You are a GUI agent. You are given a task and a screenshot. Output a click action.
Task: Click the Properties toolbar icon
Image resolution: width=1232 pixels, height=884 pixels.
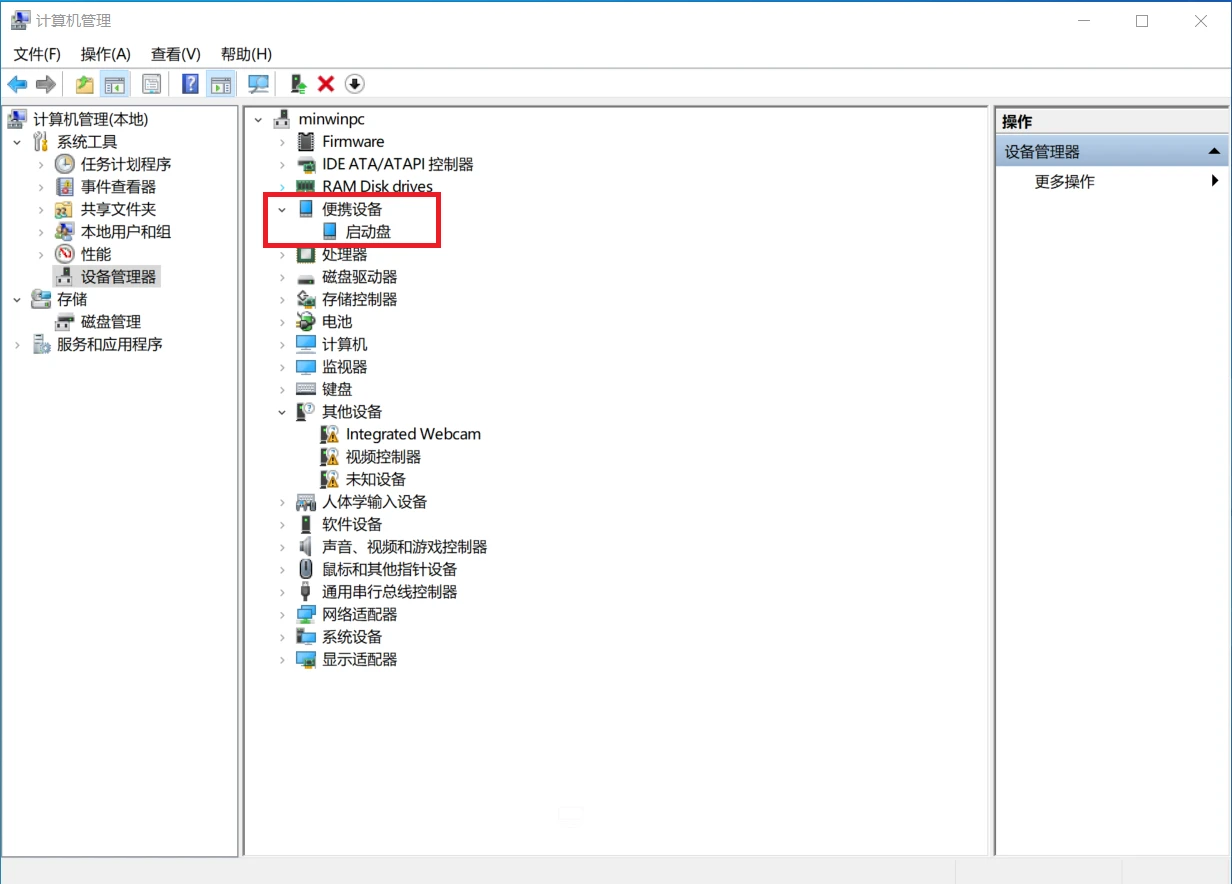tap(151, 84)
